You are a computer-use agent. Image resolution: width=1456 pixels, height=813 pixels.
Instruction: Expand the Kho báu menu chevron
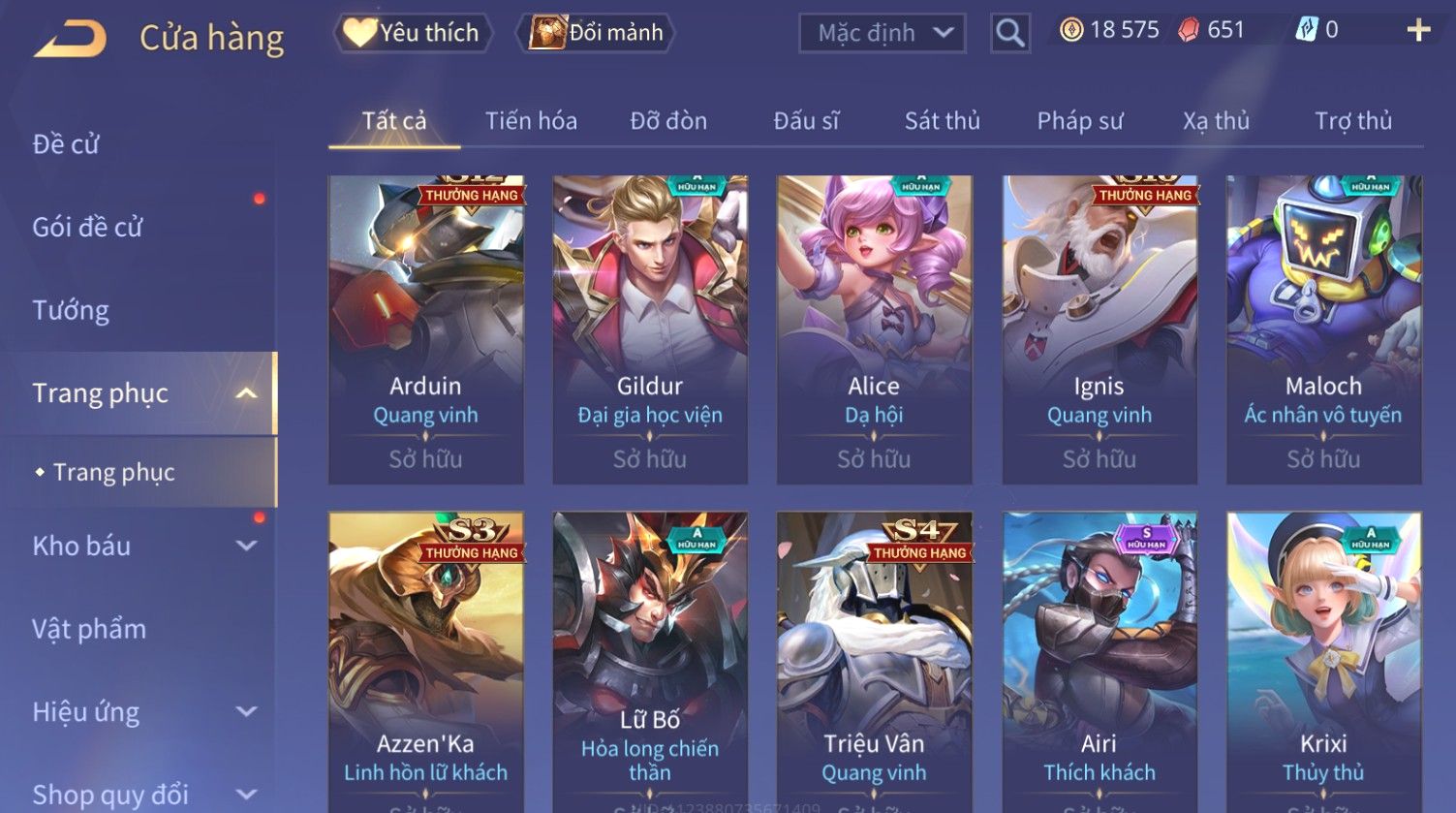click(246, 546)
